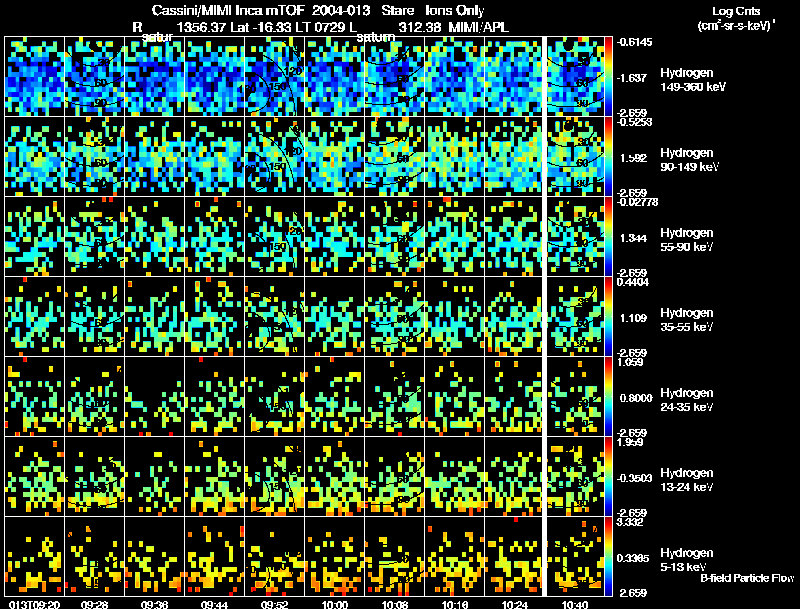The image size is (800, 609).
Task: Click the Hydrogen 5-13 keV row label
Action: 687,560
